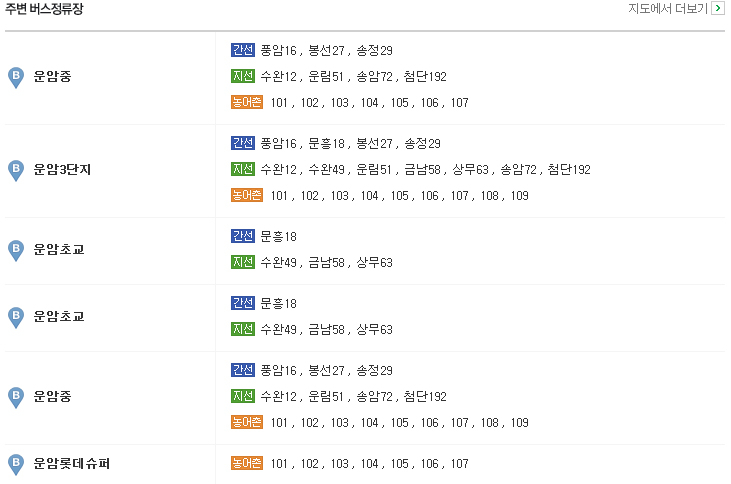The image size is (731, 484).
Task: Click the 농어촌 badge in the 운암3단지 row
Action: 247,195
